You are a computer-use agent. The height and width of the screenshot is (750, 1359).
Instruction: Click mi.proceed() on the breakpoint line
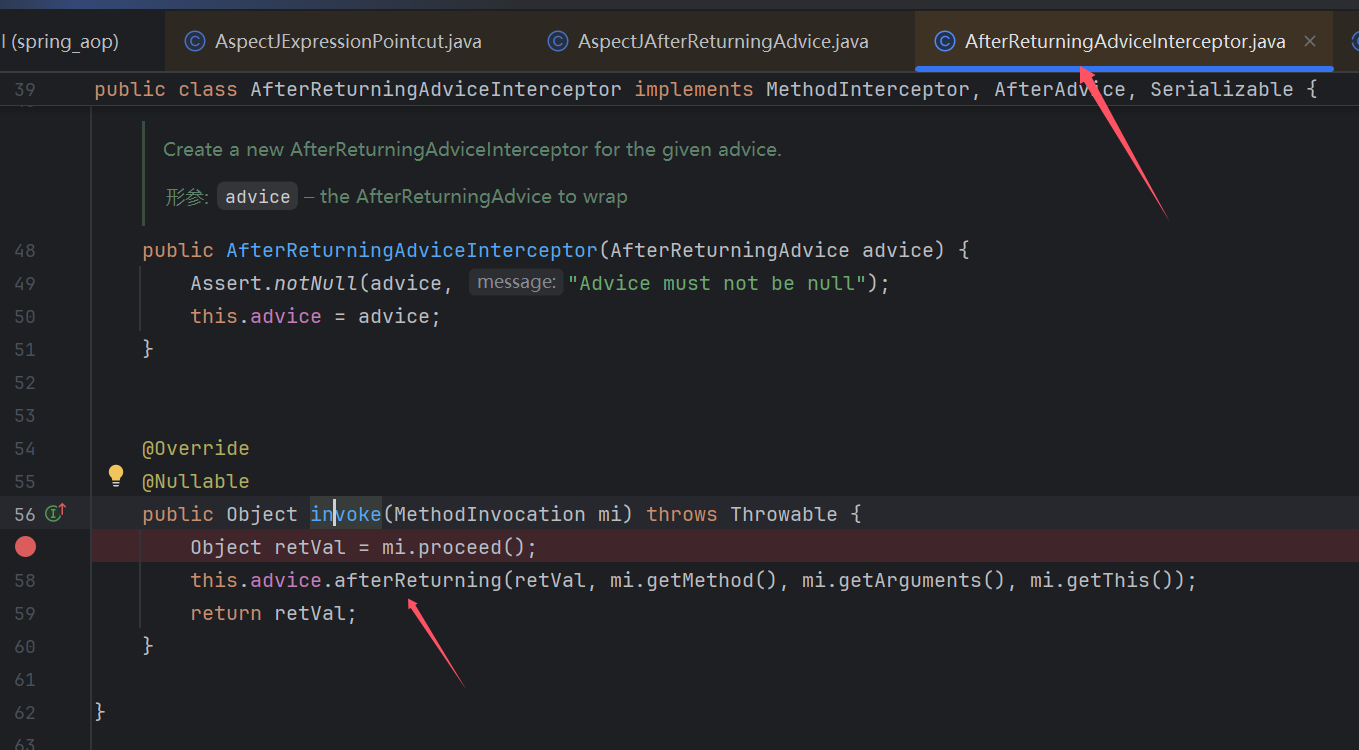coord(453,547)
